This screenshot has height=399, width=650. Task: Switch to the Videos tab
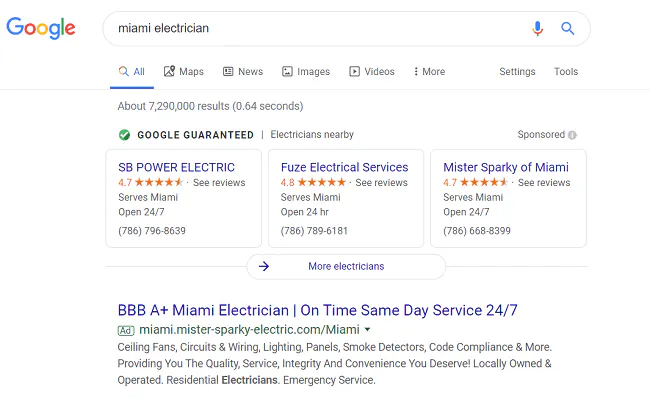tap(372, 71)
